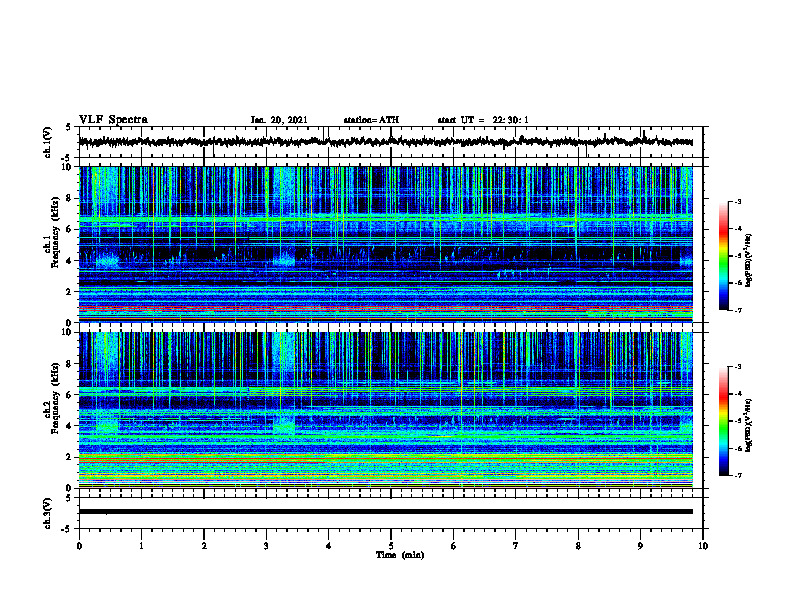The image size is (792, 612).
Task: Click the ch.2 spectrogram color scale bar
Action: click(x=723, y=421)
